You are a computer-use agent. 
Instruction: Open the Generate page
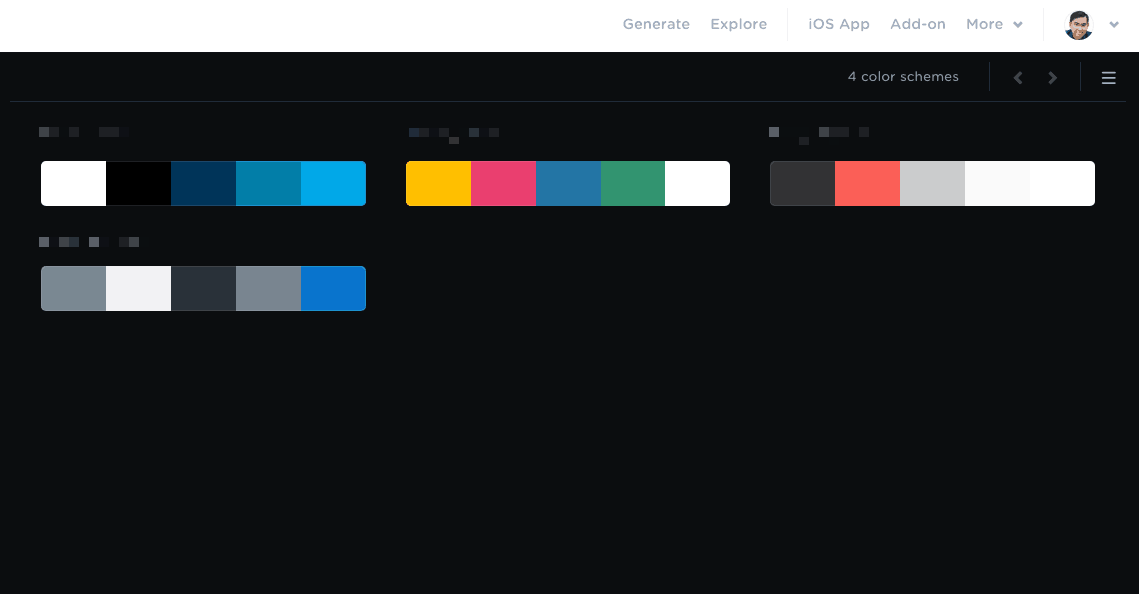(x=656, y=24)
